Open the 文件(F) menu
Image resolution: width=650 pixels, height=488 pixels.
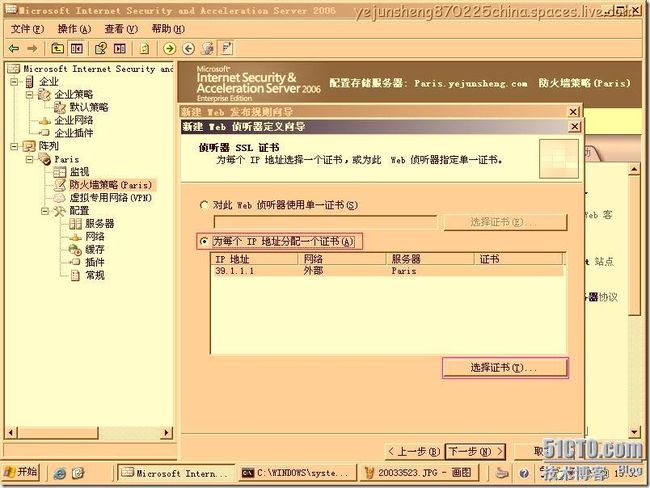pyautogui.click(x=27, y=29)
